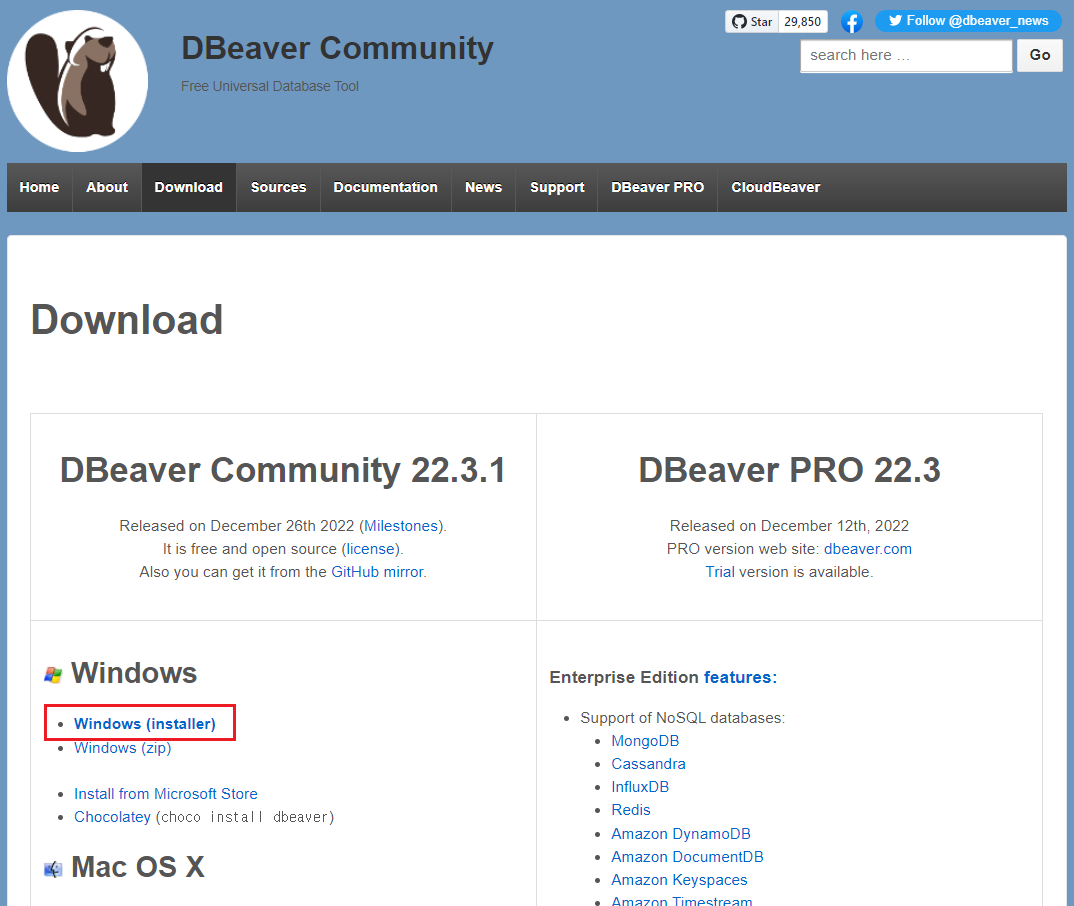The height and width of the screenshot is (906, 1074).
Task: Open the Cassandra link
Action: pyautogui.click(x=648, y=764)
